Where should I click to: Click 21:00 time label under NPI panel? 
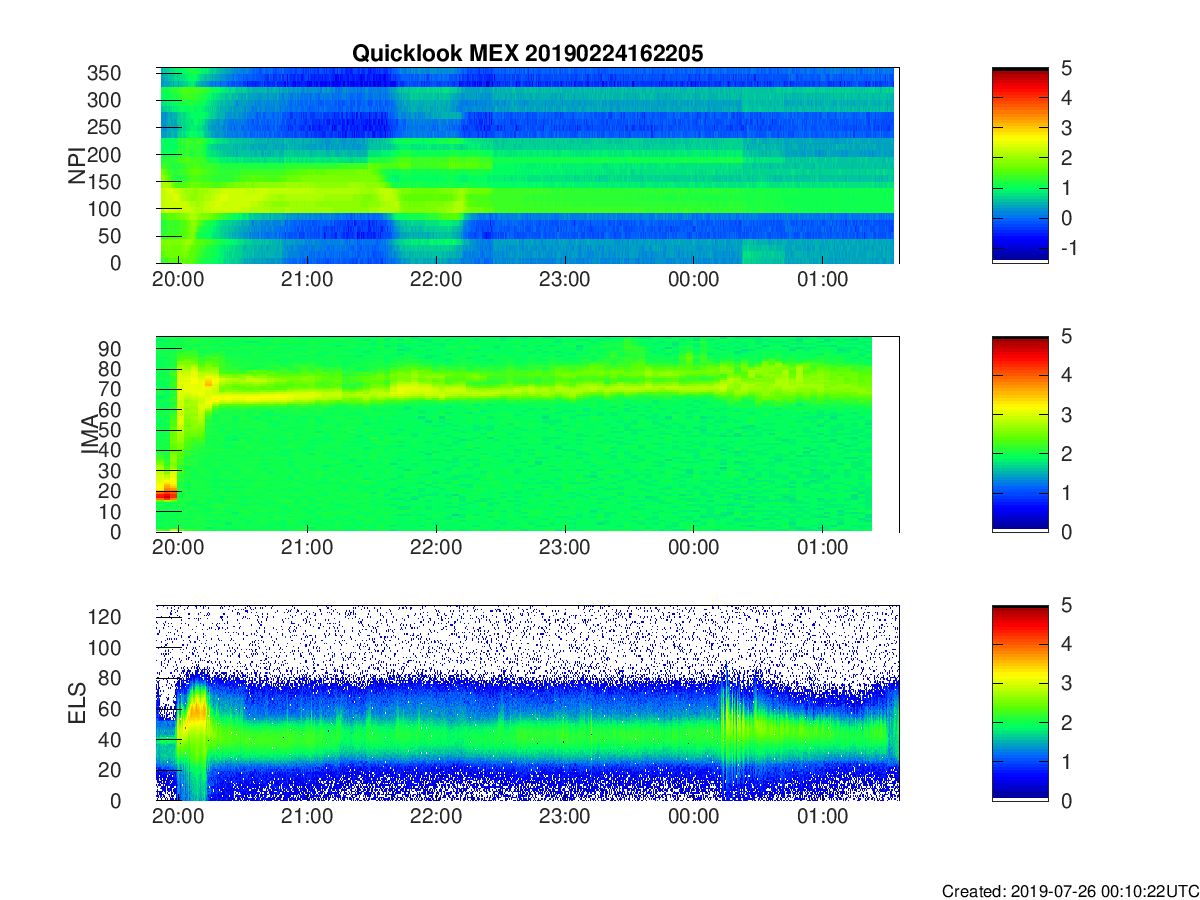(308, 280)
